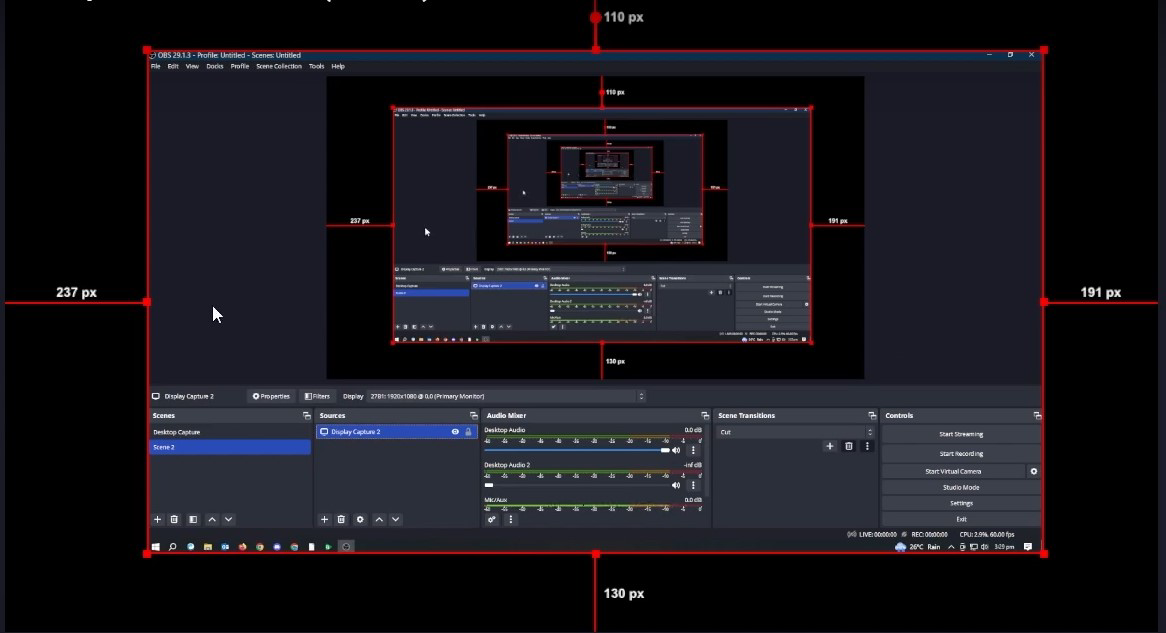This screenshot has width=1166, height=633.
Task: Open the Scene Collection menu
Action: point(279,66)
